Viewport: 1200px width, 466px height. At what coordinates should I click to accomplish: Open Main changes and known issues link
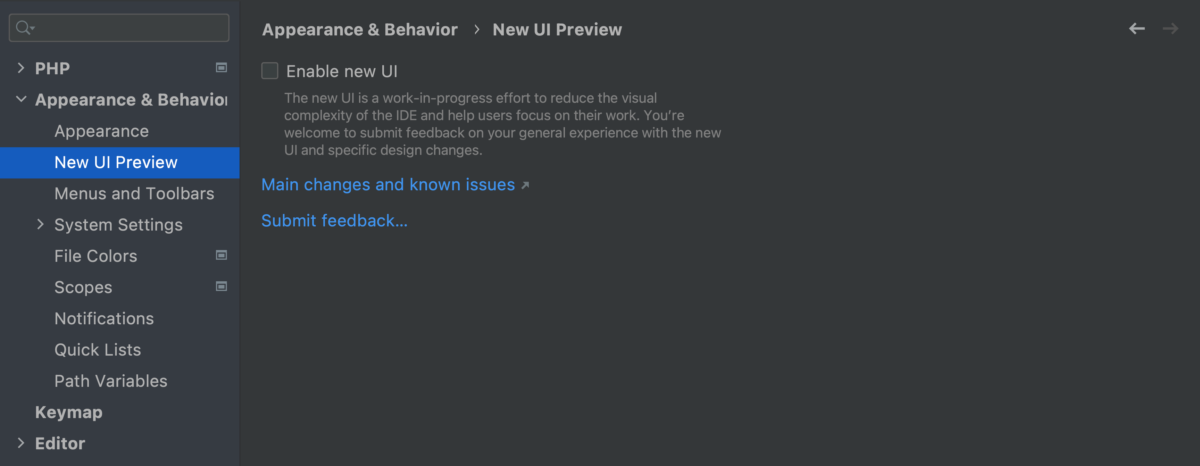(388, 185)
